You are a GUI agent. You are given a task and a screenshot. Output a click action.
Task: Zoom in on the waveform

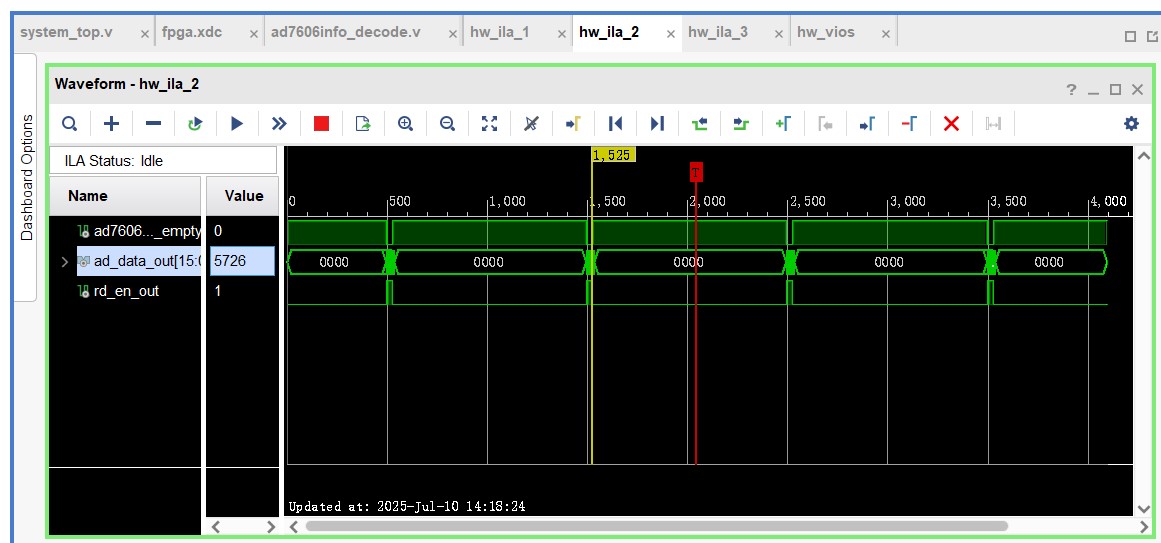click(x=405, y=124)
